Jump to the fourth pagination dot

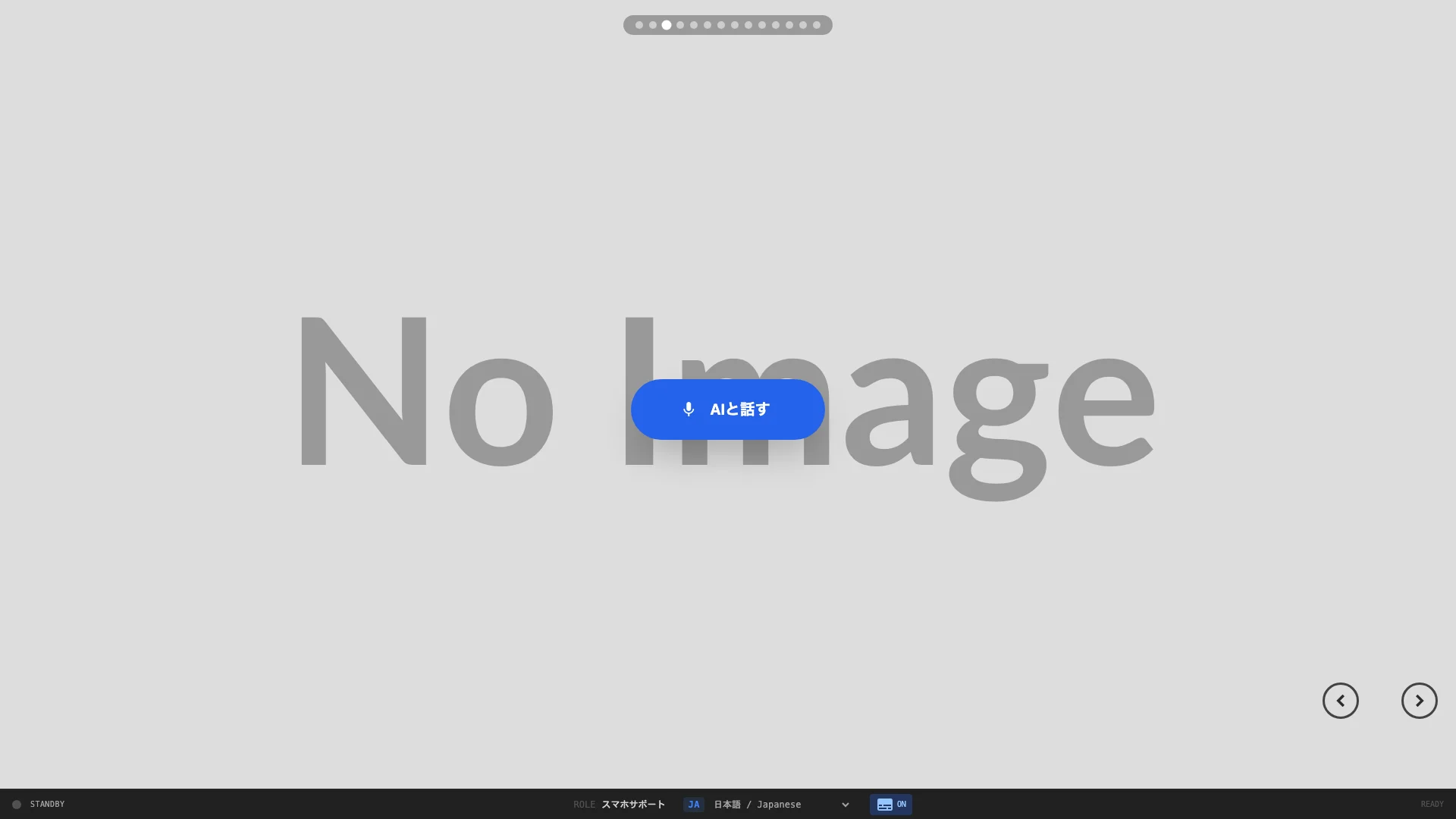[x=680, y=25]
